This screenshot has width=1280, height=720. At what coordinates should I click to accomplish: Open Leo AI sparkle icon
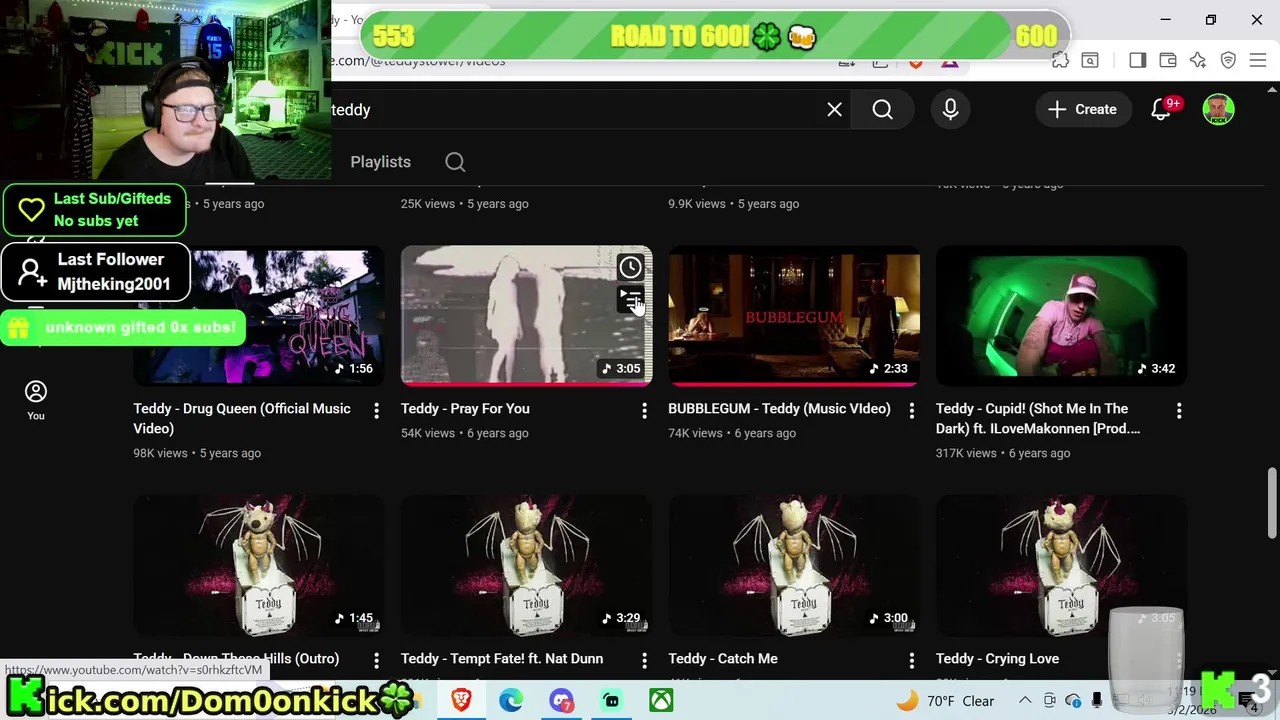click(1198, 60)
